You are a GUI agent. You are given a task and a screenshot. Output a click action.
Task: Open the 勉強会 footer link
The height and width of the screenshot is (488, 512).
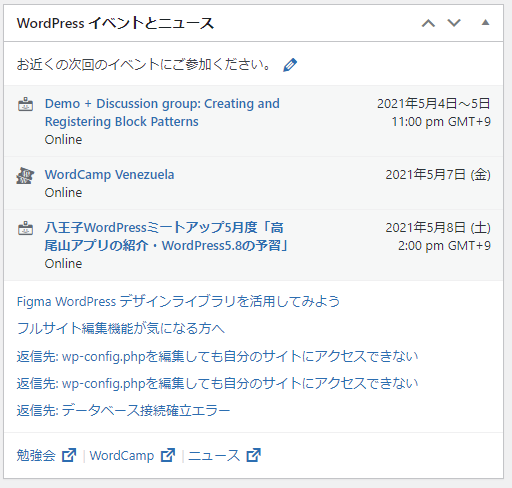click(36, 455)
